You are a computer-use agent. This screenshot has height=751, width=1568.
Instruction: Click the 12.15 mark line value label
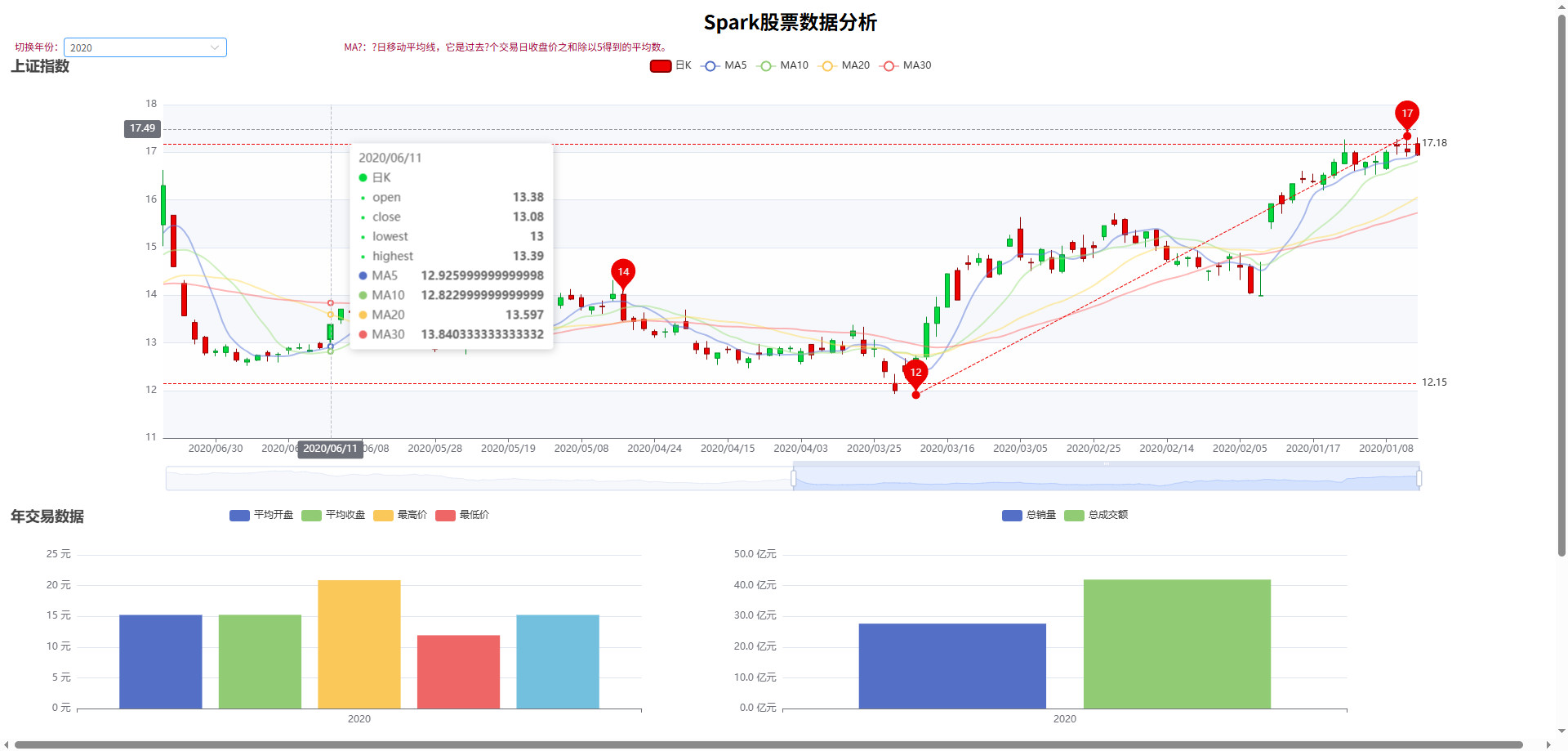coord(1434,382)
